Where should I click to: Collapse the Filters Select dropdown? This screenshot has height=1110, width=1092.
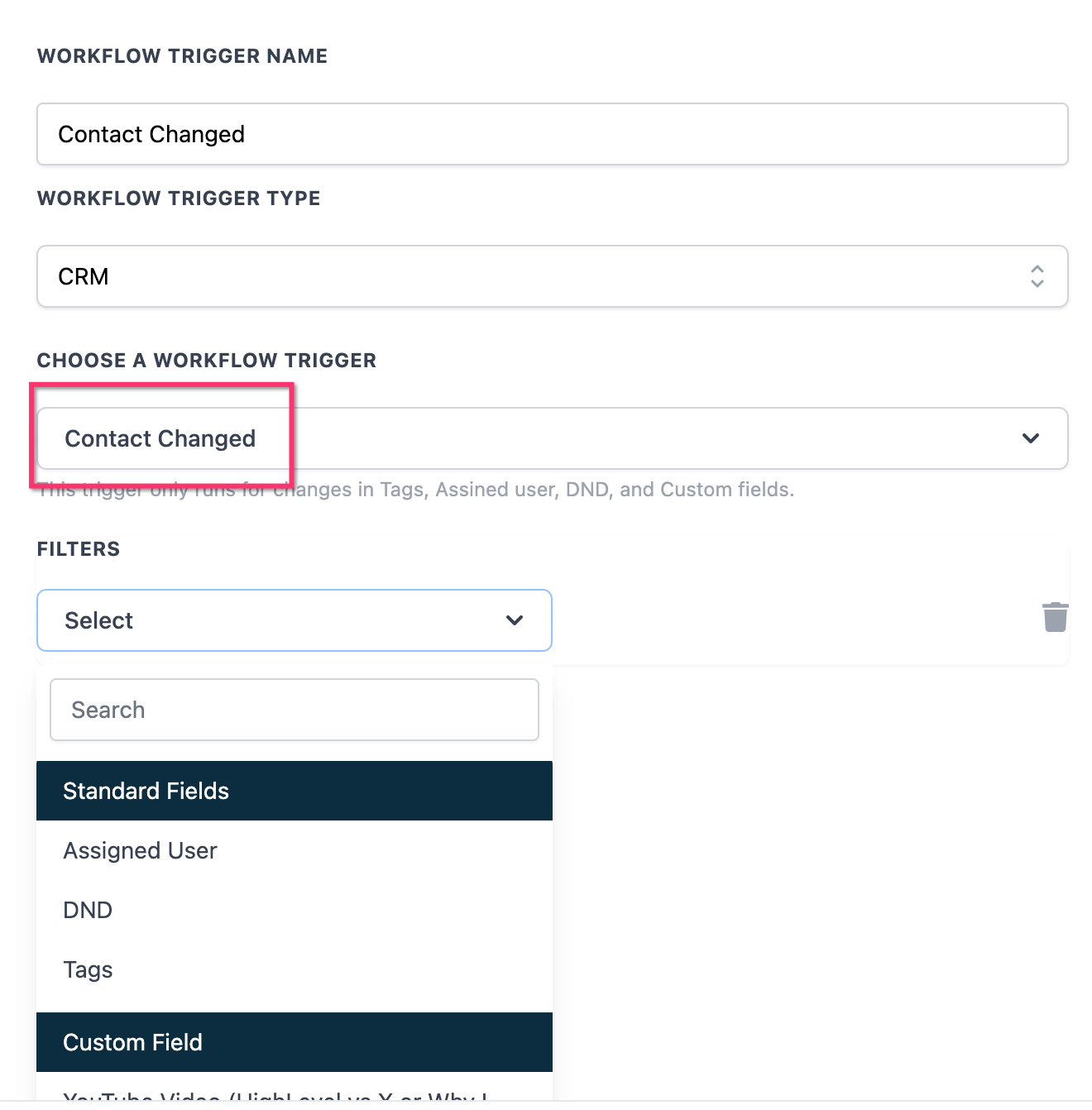(x=294, y=620)
